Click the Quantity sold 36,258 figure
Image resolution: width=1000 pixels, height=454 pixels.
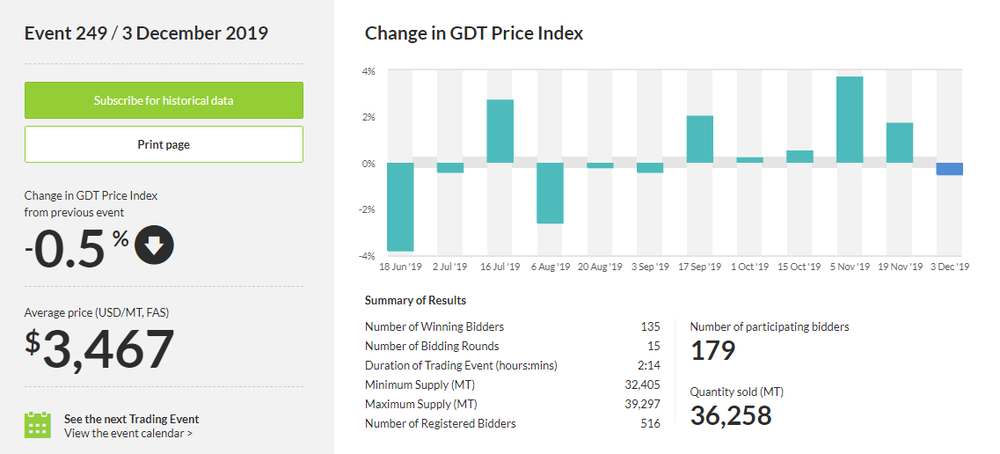[x=731, y=416]
